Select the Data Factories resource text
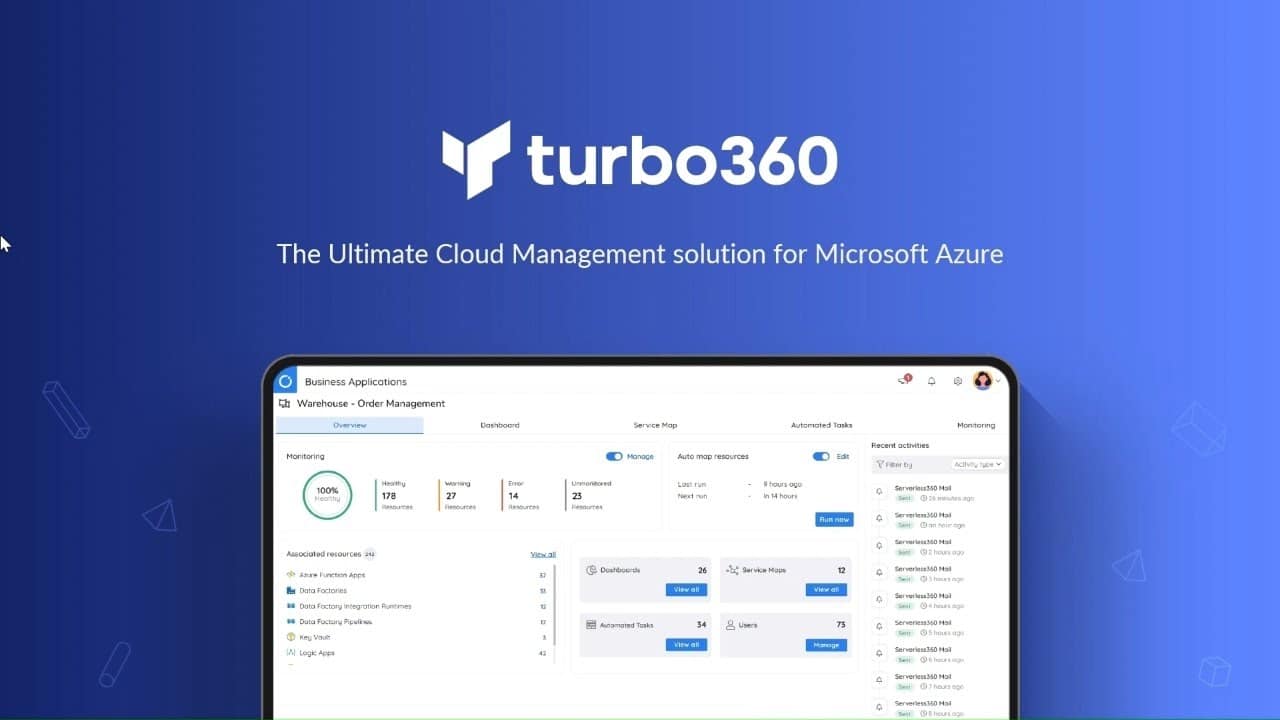 (x=323, y=591)
